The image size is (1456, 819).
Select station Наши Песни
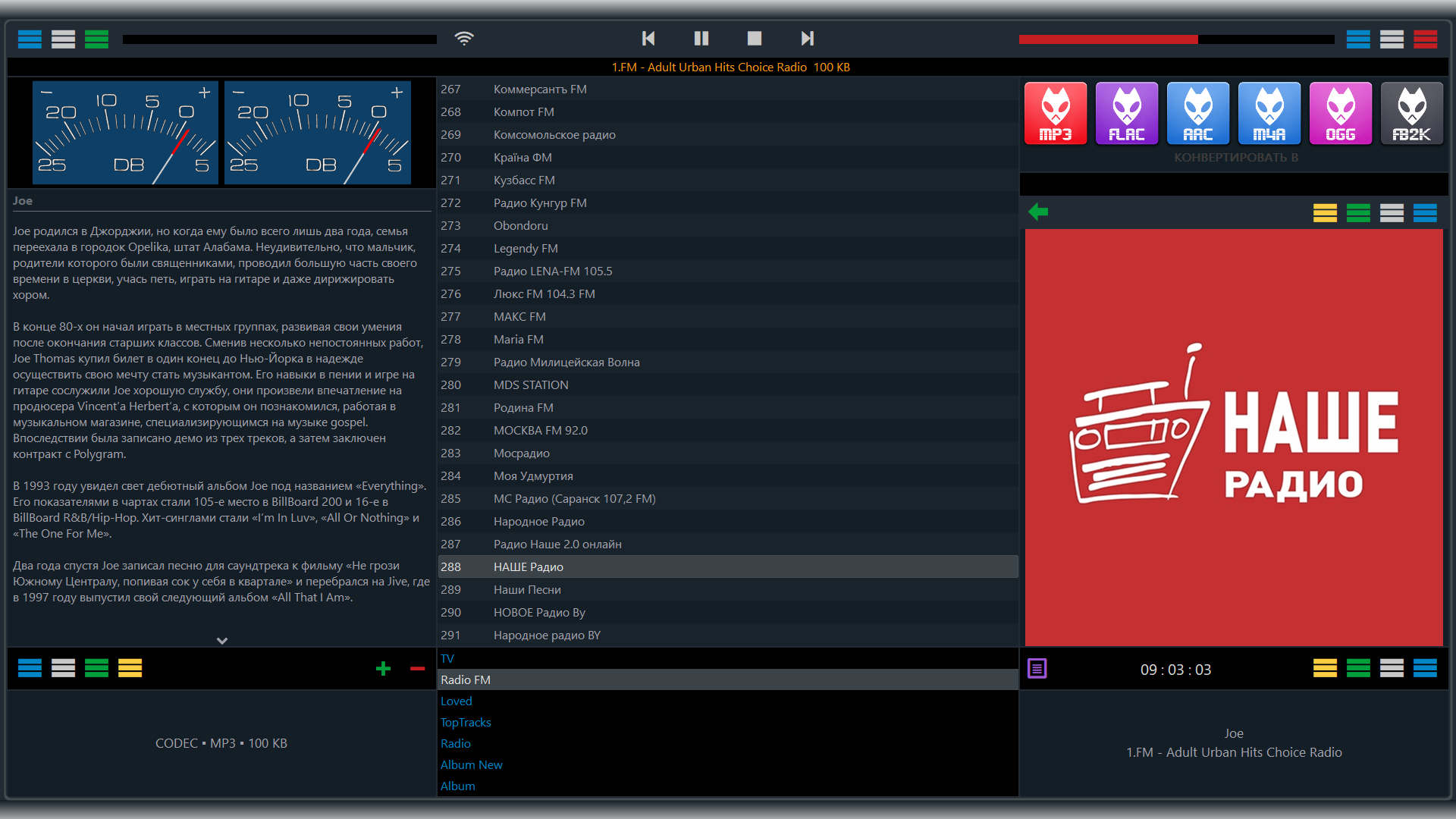point(527,590)
